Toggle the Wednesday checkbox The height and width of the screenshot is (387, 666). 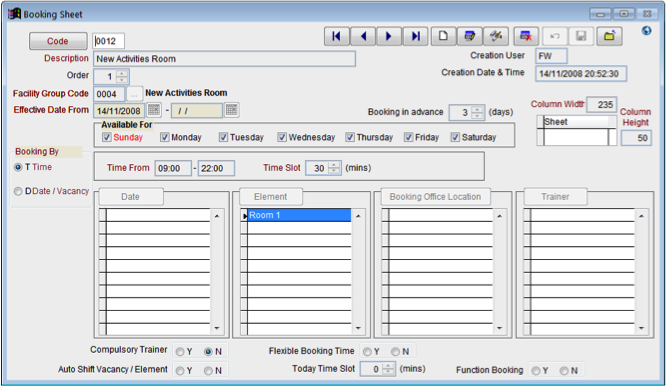click(x=282, y=137)
